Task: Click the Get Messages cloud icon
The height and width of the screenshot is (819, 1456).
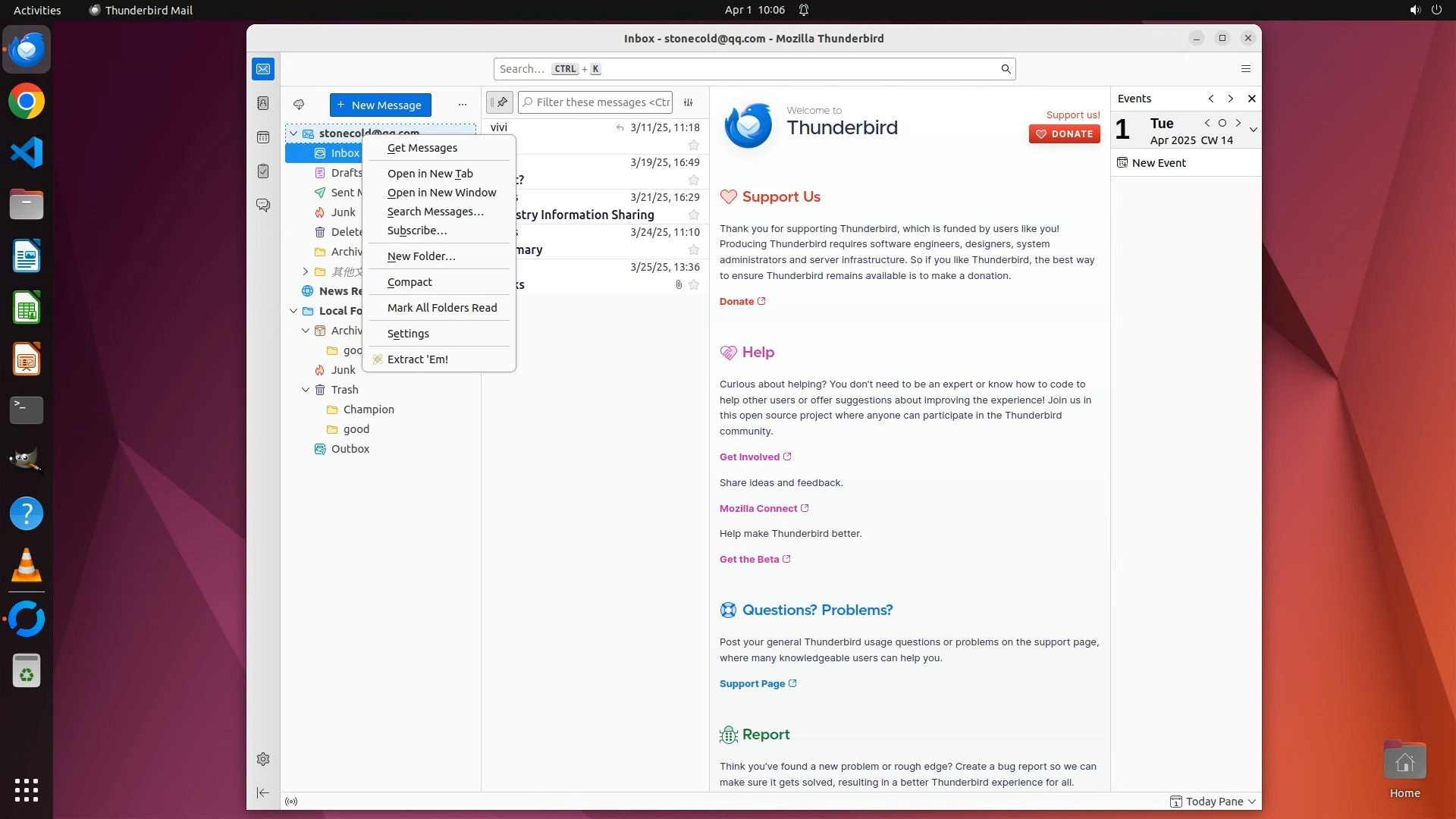Action: point(299,105)
